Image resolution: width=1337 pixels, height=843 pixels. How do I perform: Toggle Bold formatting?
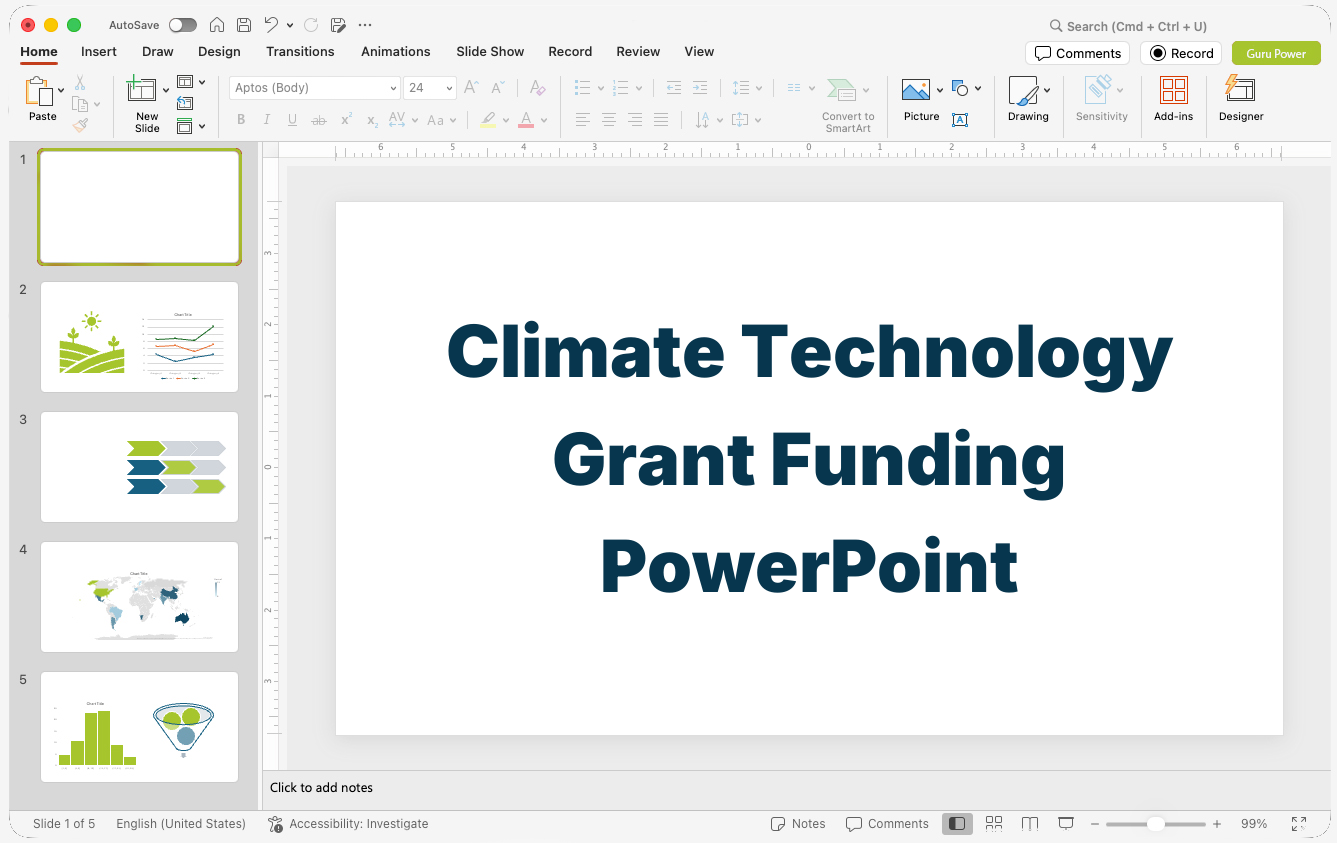241,120
